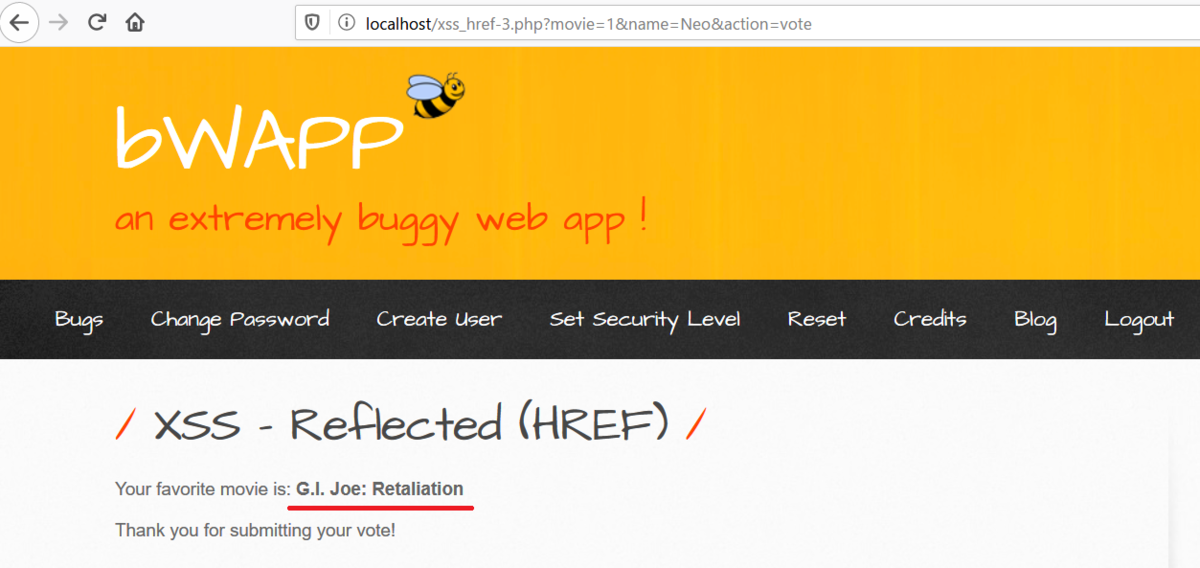Go to the browser home page icon

click(x=135, y=22)
